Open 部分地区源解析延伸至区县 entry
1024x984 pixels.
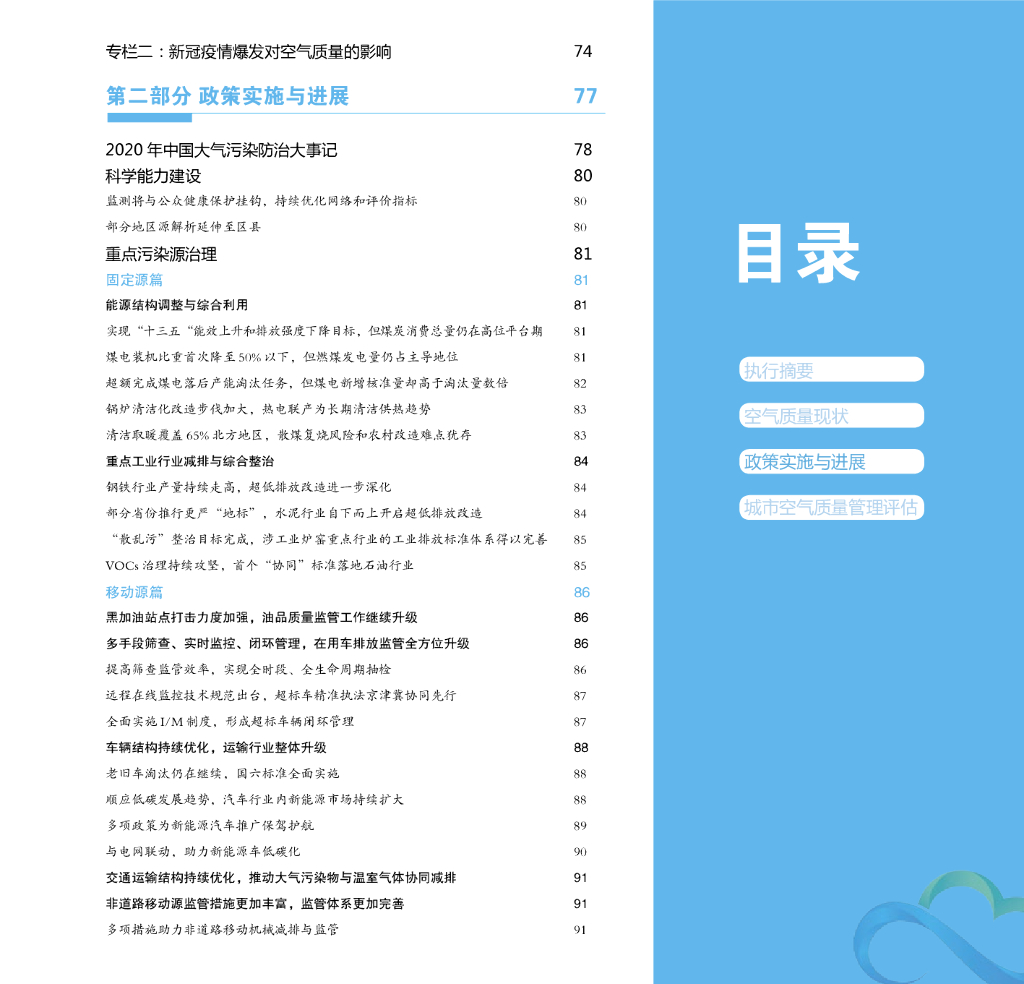click(x=183, y=227)
